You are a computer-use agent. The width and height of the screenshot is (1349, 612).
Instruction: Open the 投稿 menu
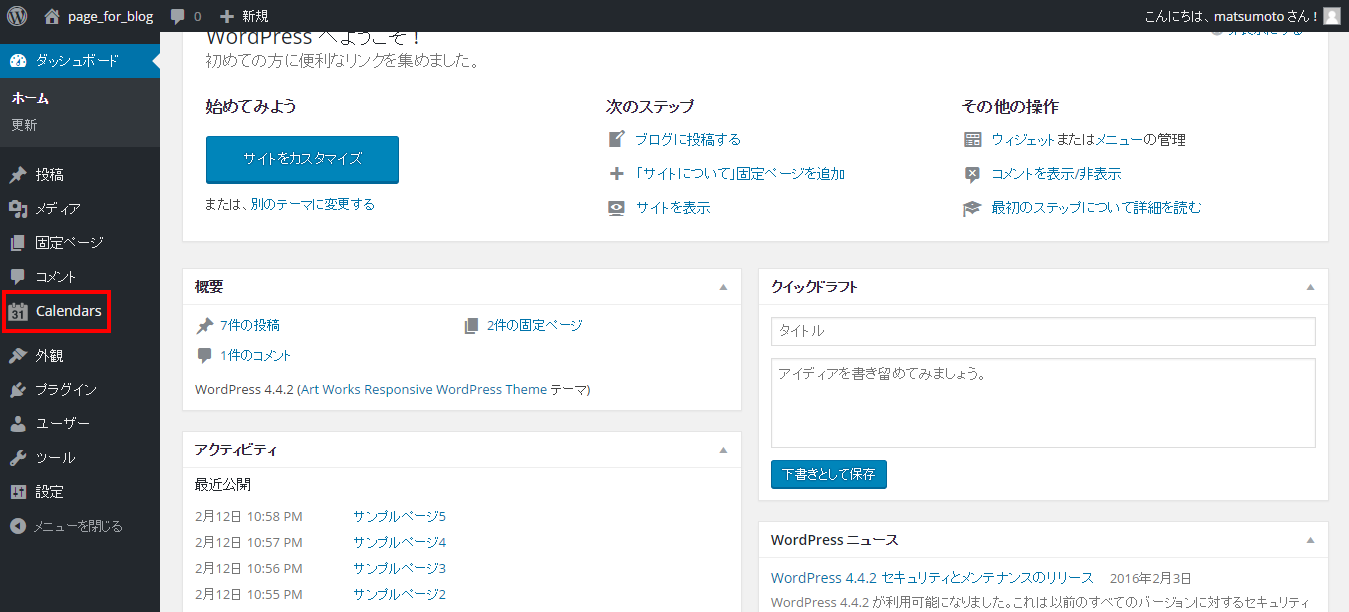tap(50, 175)
